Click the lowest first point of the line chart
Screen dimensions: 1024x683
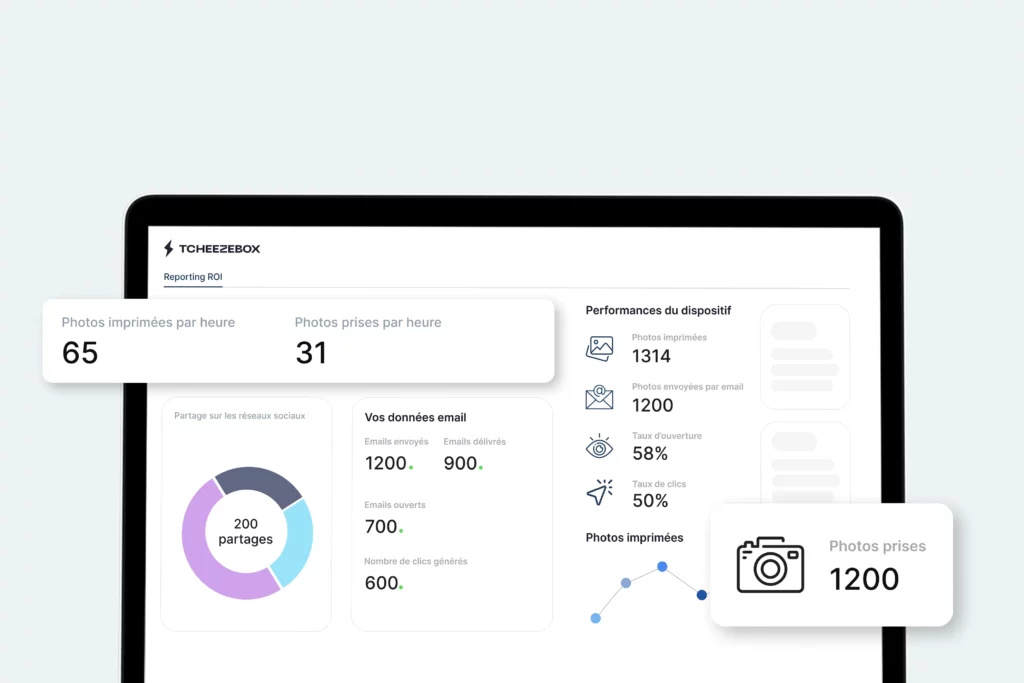point(596,618)
